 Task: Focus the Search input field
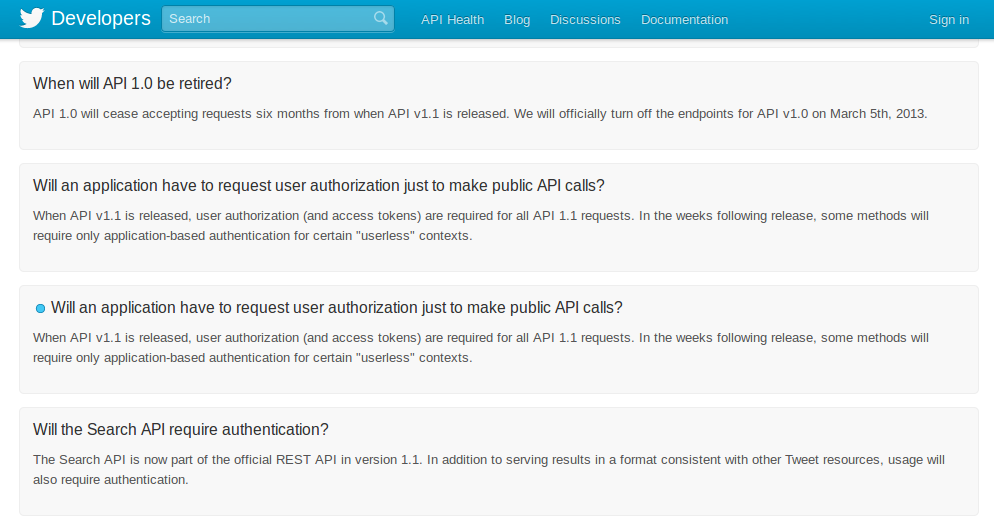[278, 19]
